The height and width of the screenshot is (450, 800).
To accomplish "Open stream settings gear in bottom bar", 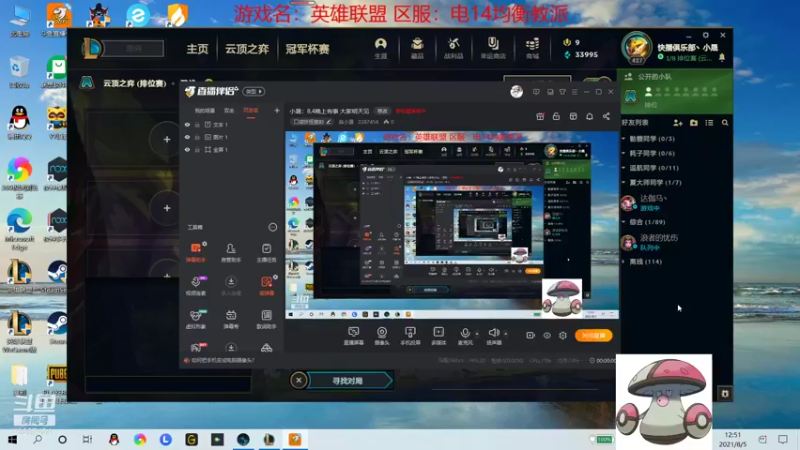I will 563,335.
